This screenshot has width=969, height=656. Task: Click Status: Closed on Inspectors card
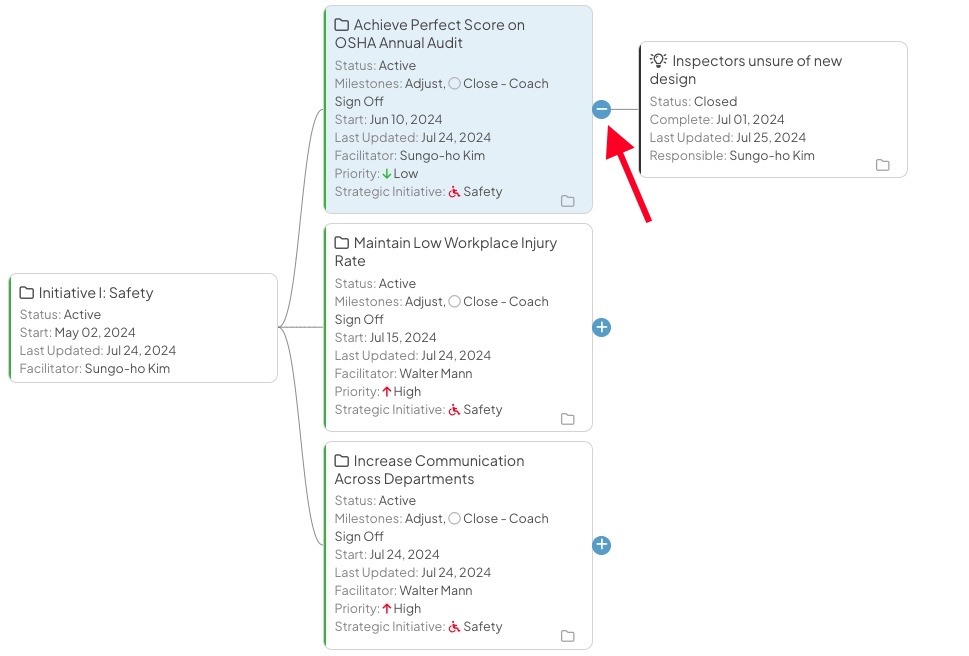pyautogui.click(x=693, y=101)
